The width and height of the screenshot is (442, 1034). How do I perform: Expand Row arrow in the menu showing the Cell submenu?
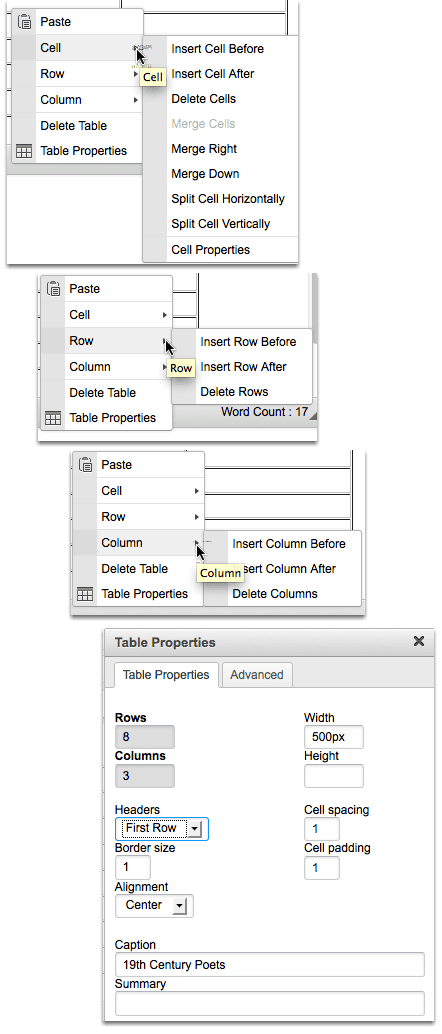pos(135,74)
